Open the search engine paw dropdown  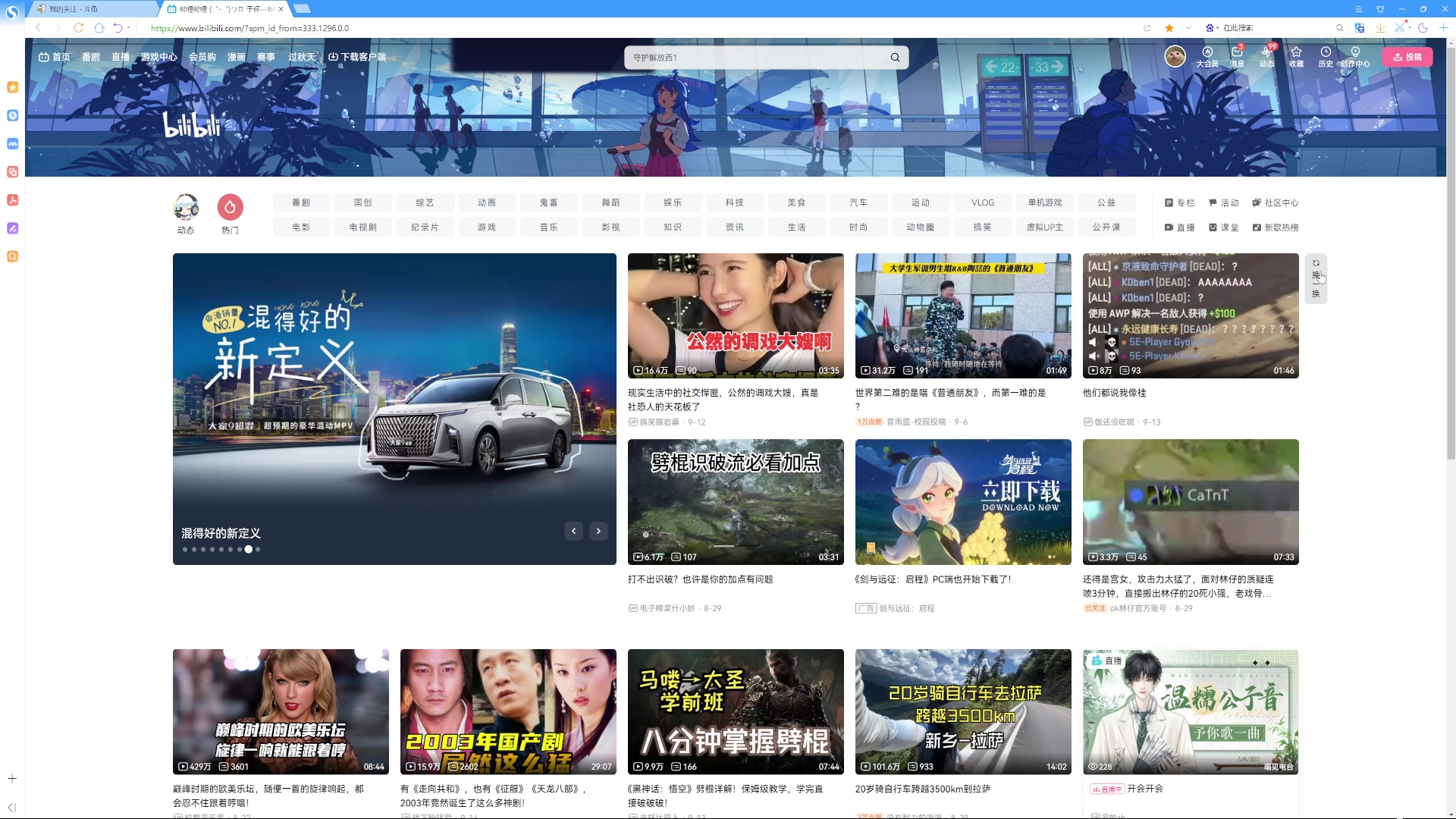pos(1212,28)
